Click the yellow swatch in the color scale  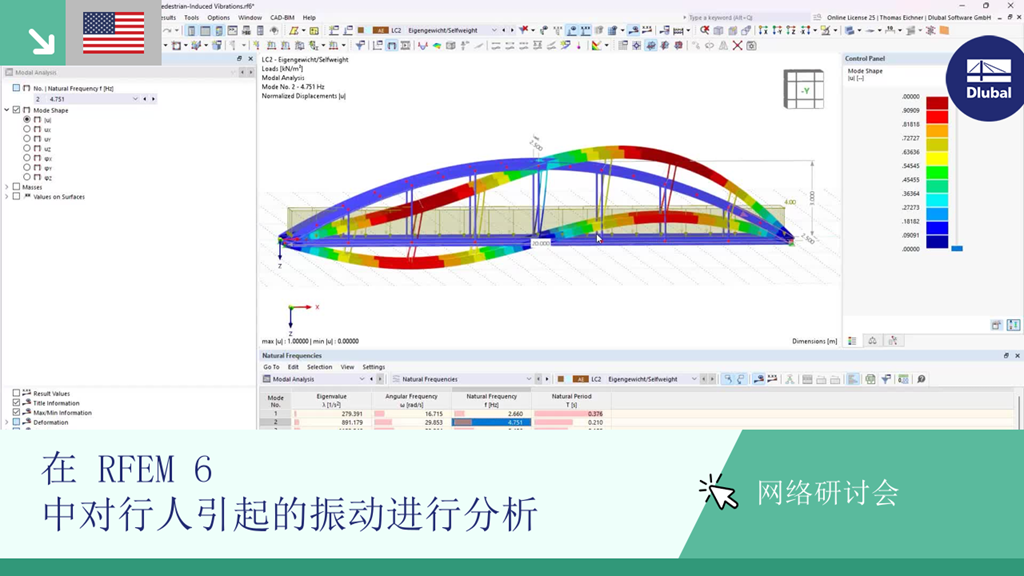coord(937,159)
